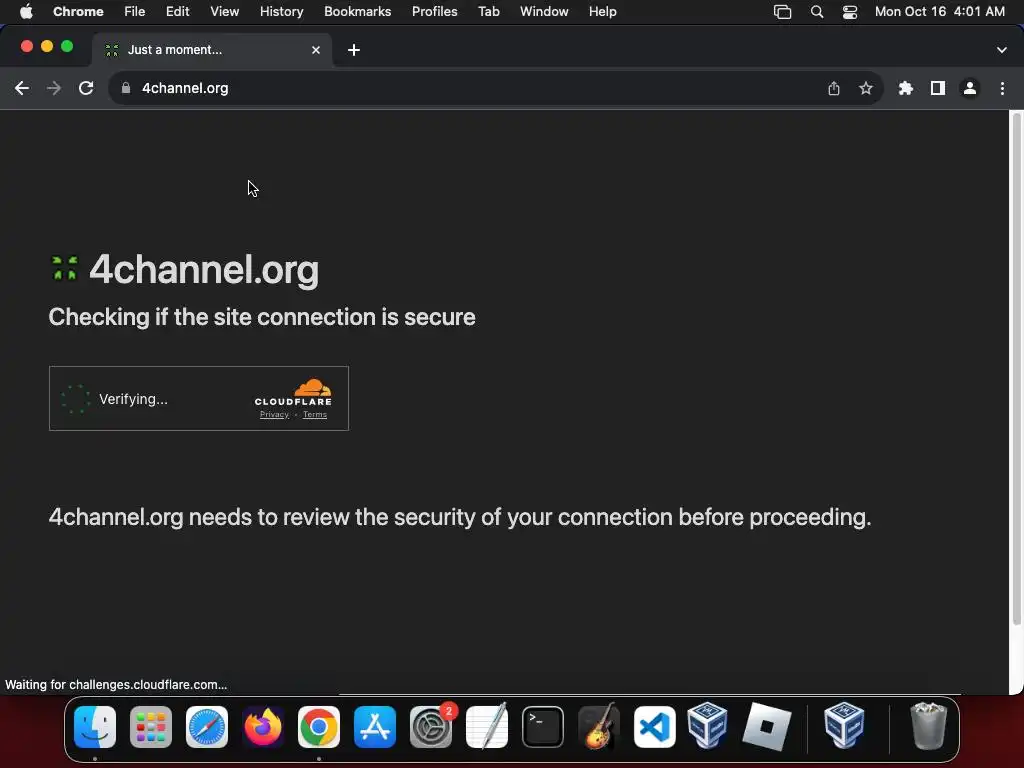View site info via the lock icon
The image size is (1024, 768).
(126, 88)
